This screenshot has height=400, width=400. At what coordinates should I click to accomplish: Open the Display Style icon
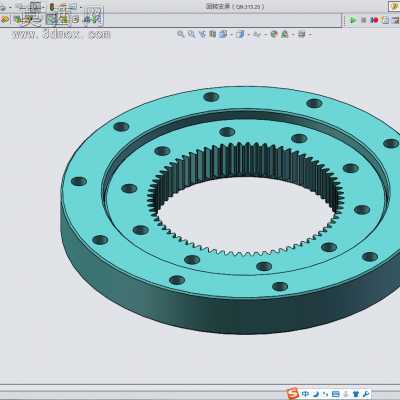coord(240,34)
